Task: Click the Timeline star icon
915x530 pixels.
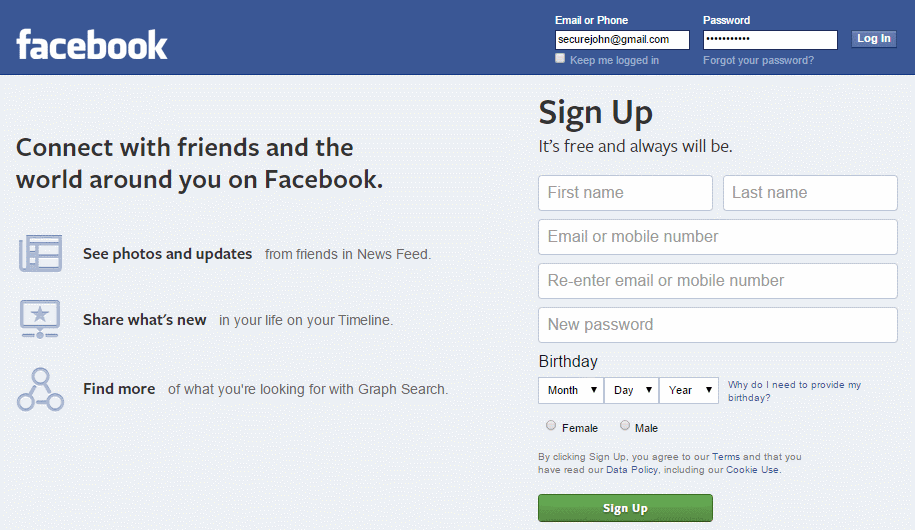Action: tap(40, 319)
